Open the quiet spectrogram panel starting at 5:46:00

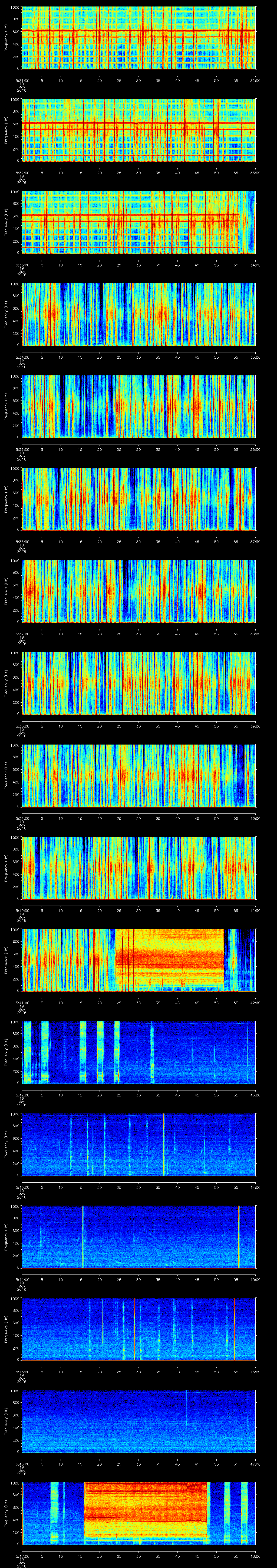[138, 1421]
